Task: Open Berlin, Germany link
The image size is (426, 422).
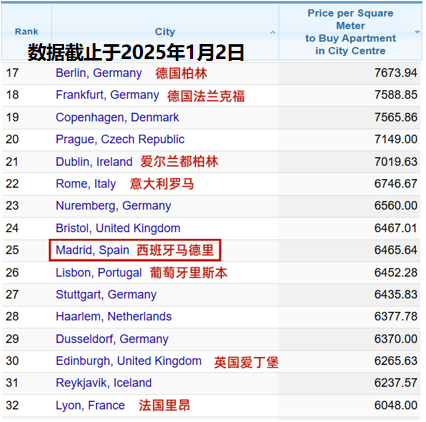Action: click(x=99, y=73)
